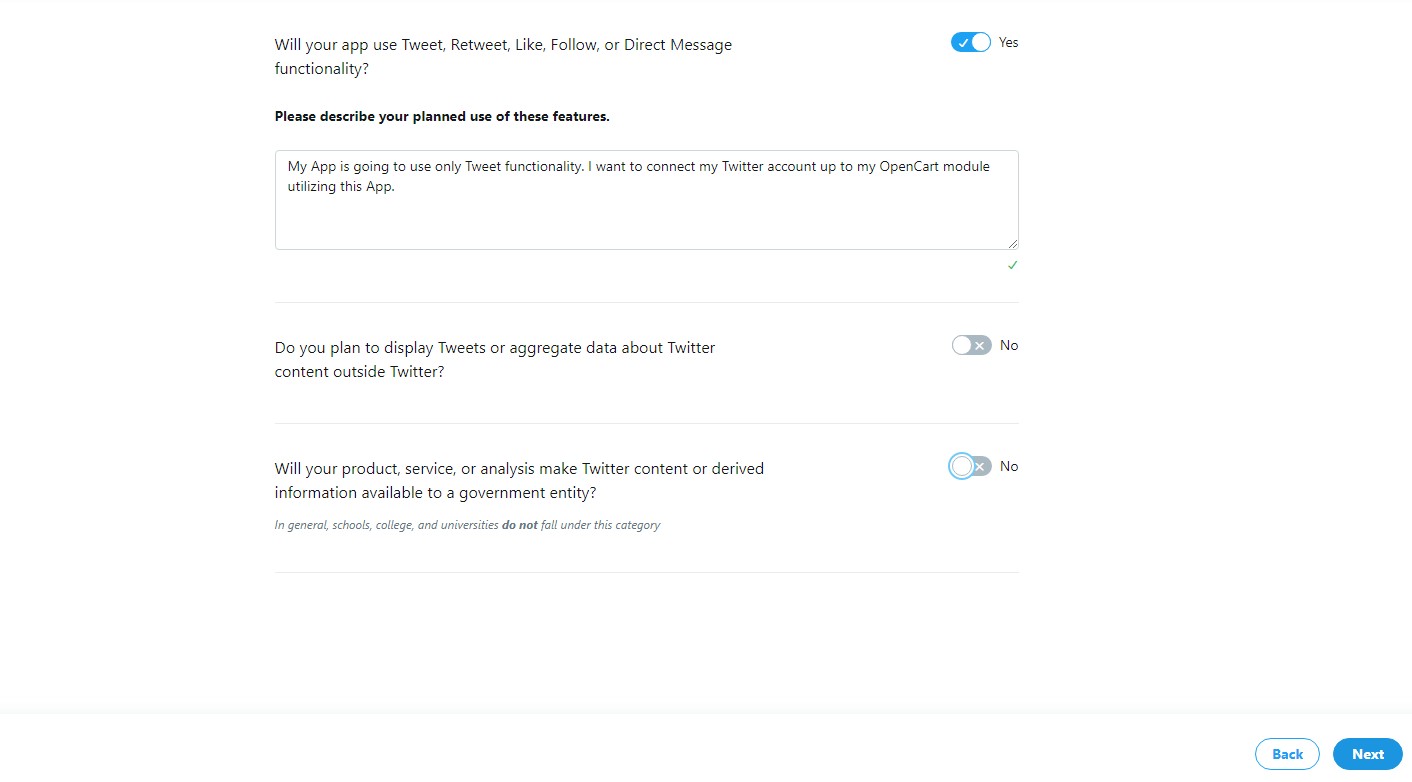1412x782 pixels.
Task: Click the "Please describe your planned use" heading
Action: click(x=442, y=116)
